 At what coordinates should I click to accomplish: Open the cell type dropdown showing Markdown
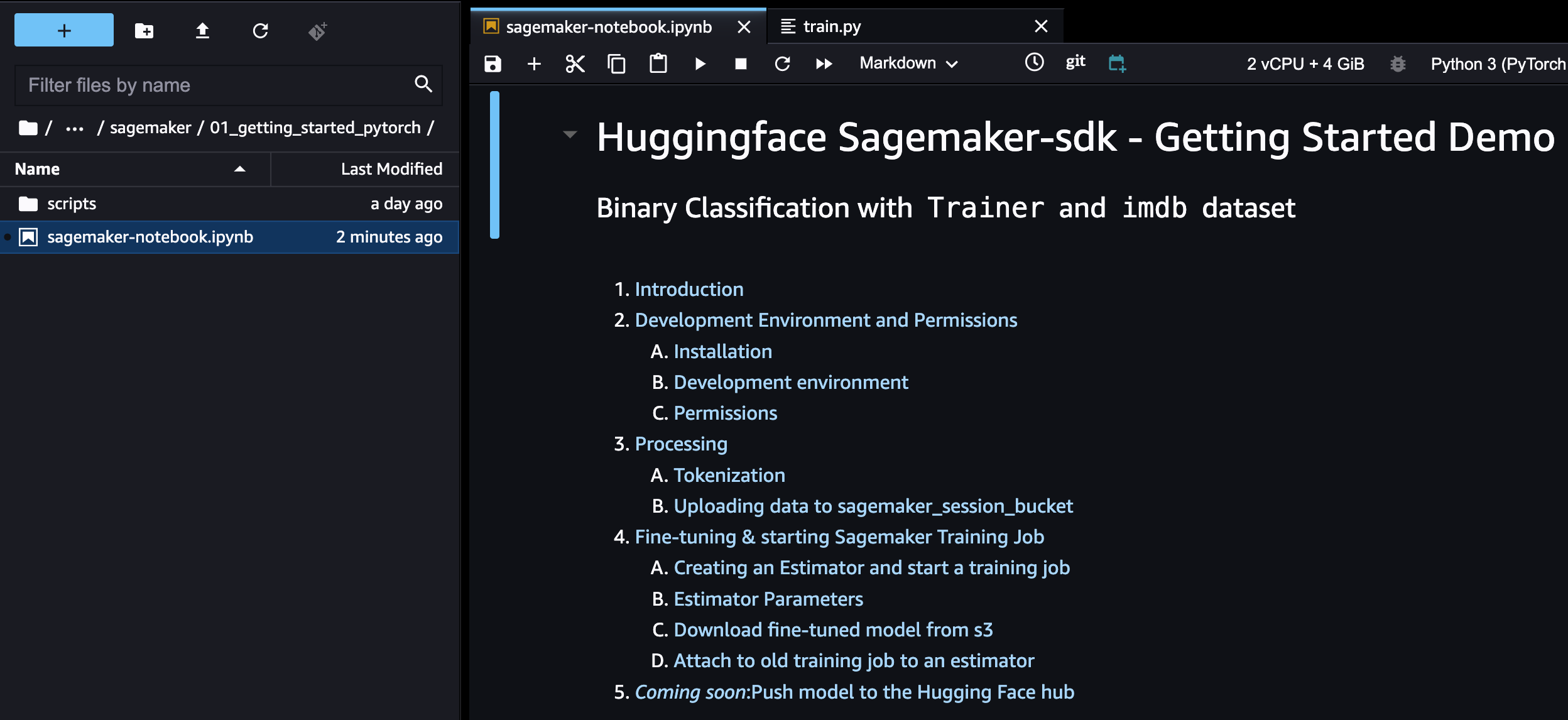tap(907, 63)
